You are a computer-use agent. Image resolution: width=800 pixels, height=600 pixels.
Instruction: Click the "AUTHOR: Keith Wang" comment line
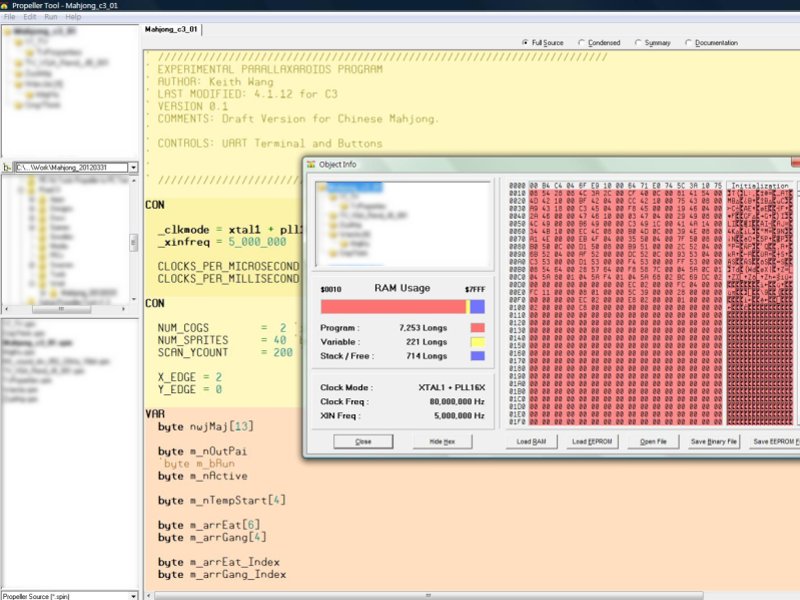click(215, 82)
